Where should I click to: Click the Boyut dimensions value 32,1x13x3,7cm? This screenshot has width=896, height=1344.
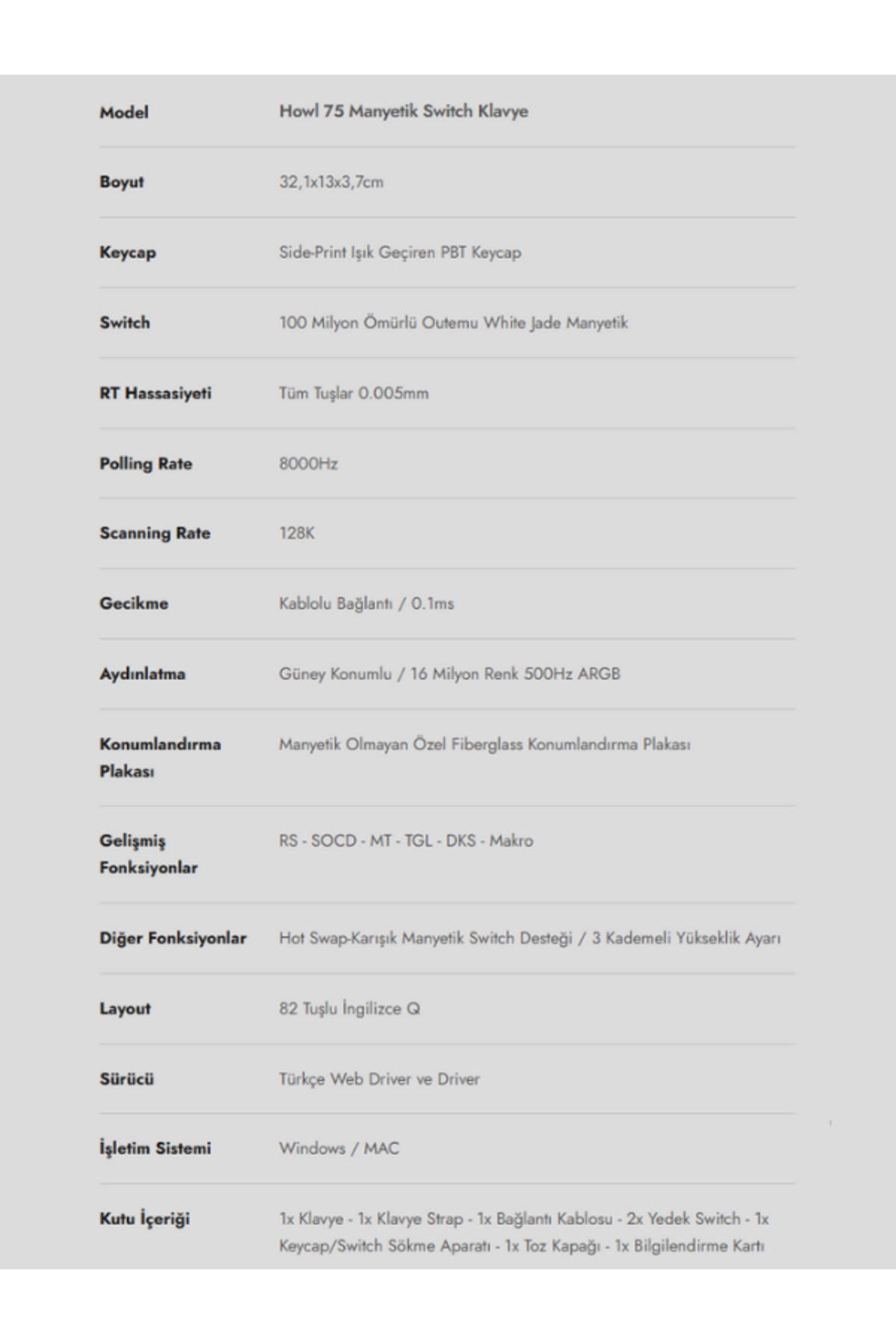click(331, 182)
